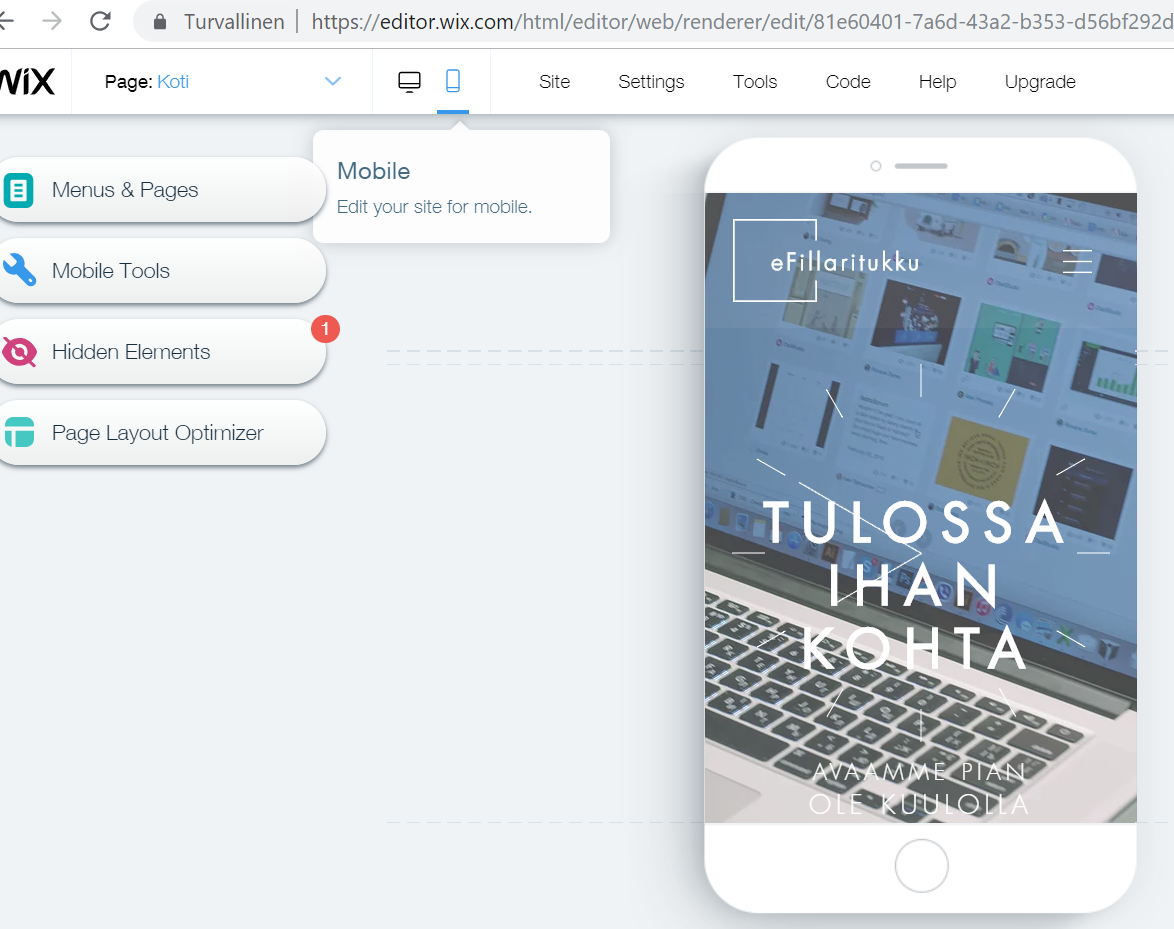Expand the Page dropdown chevron
Screen dimensions: 1174x929
coord(332,81)
